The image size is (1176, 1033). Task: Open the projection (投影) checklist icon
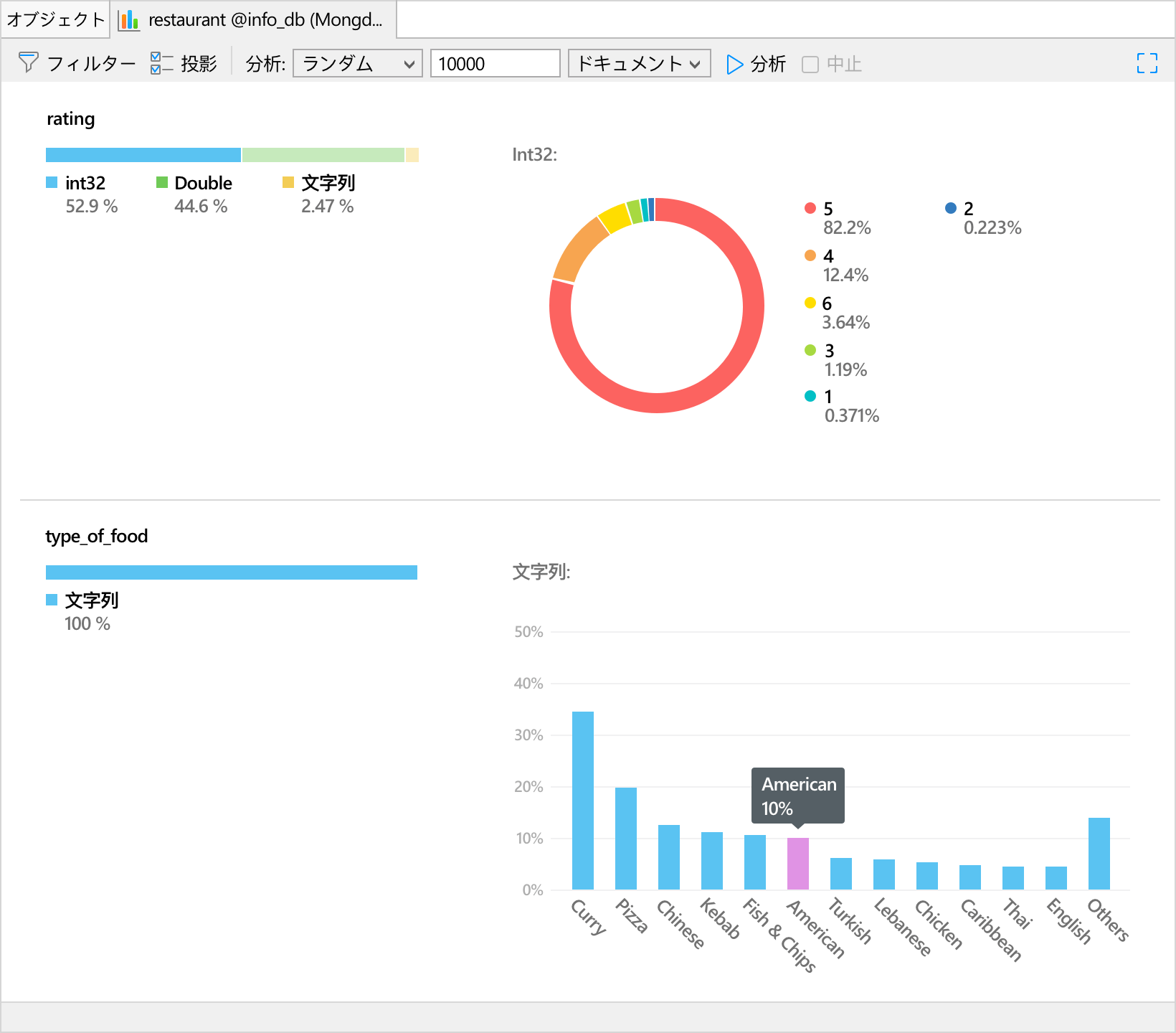[161, 63]
